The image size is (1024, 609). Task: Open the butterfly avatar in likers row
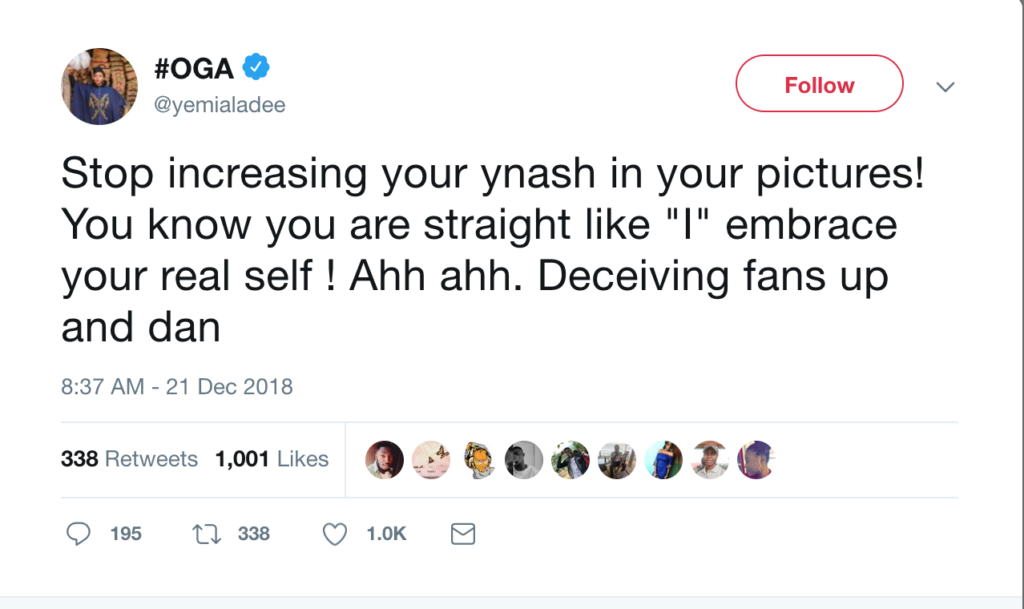(431, 459)
